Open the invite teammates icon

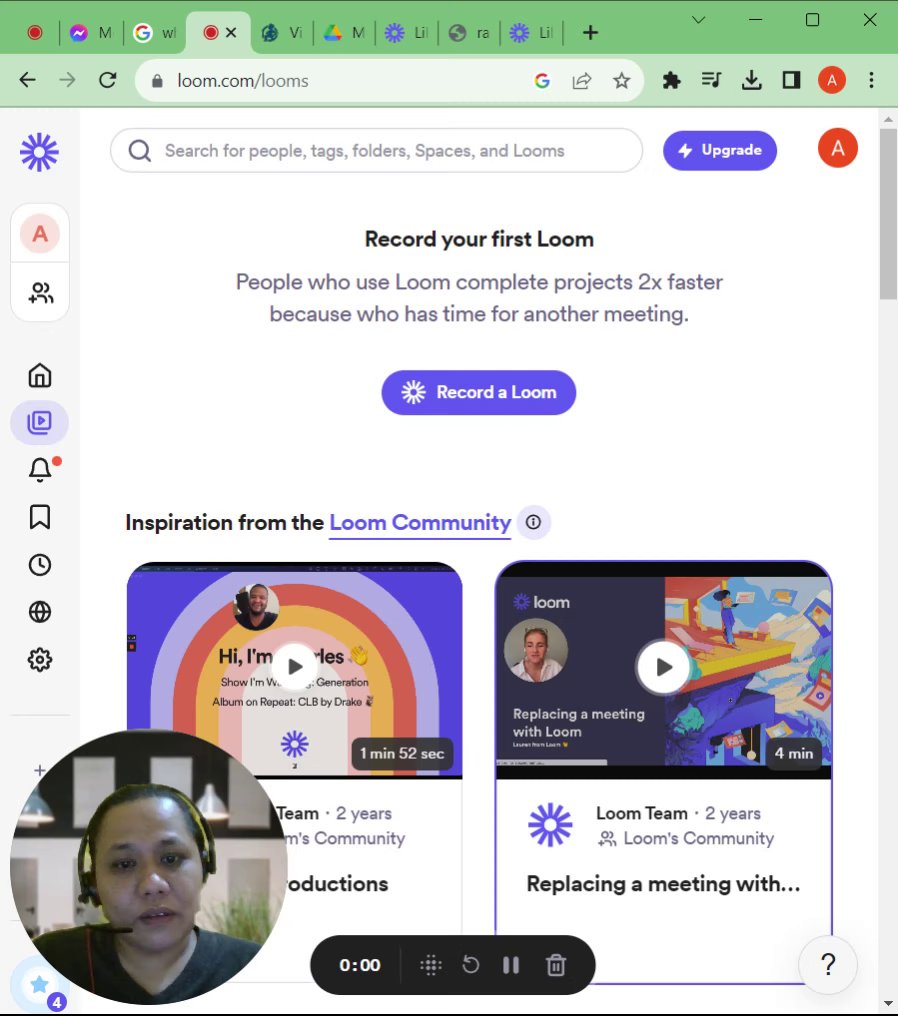pos(40,293)
